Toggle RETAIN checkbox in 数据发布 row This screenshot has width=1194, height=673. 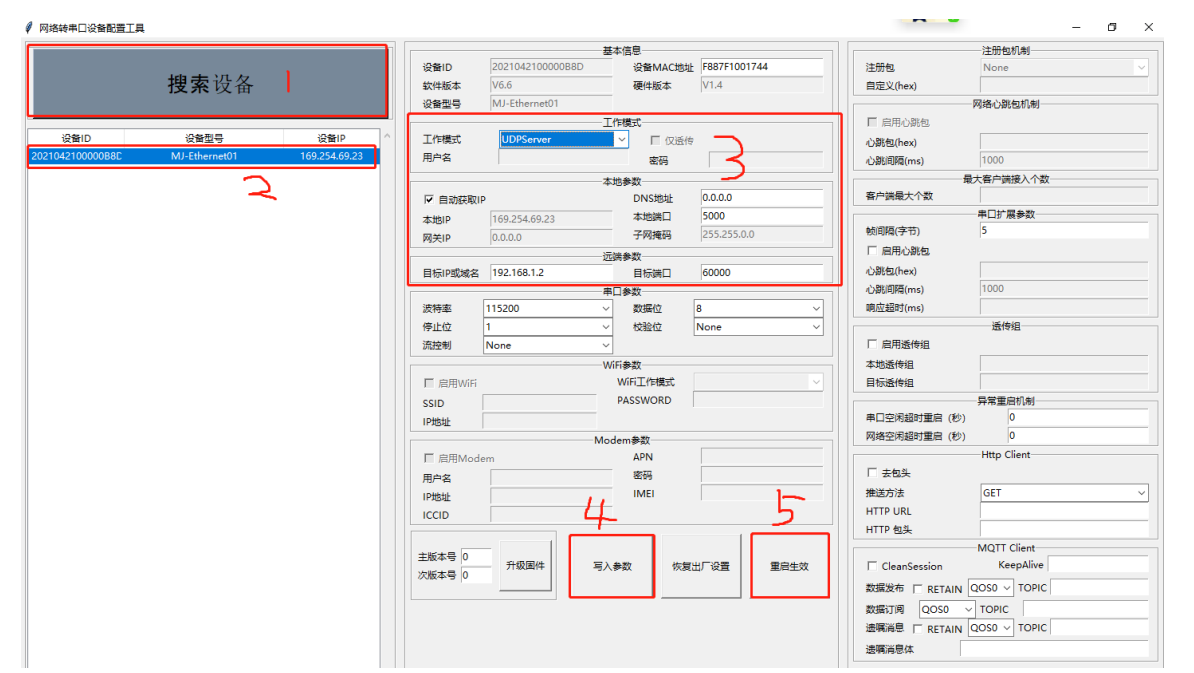(x=918, y=588)
